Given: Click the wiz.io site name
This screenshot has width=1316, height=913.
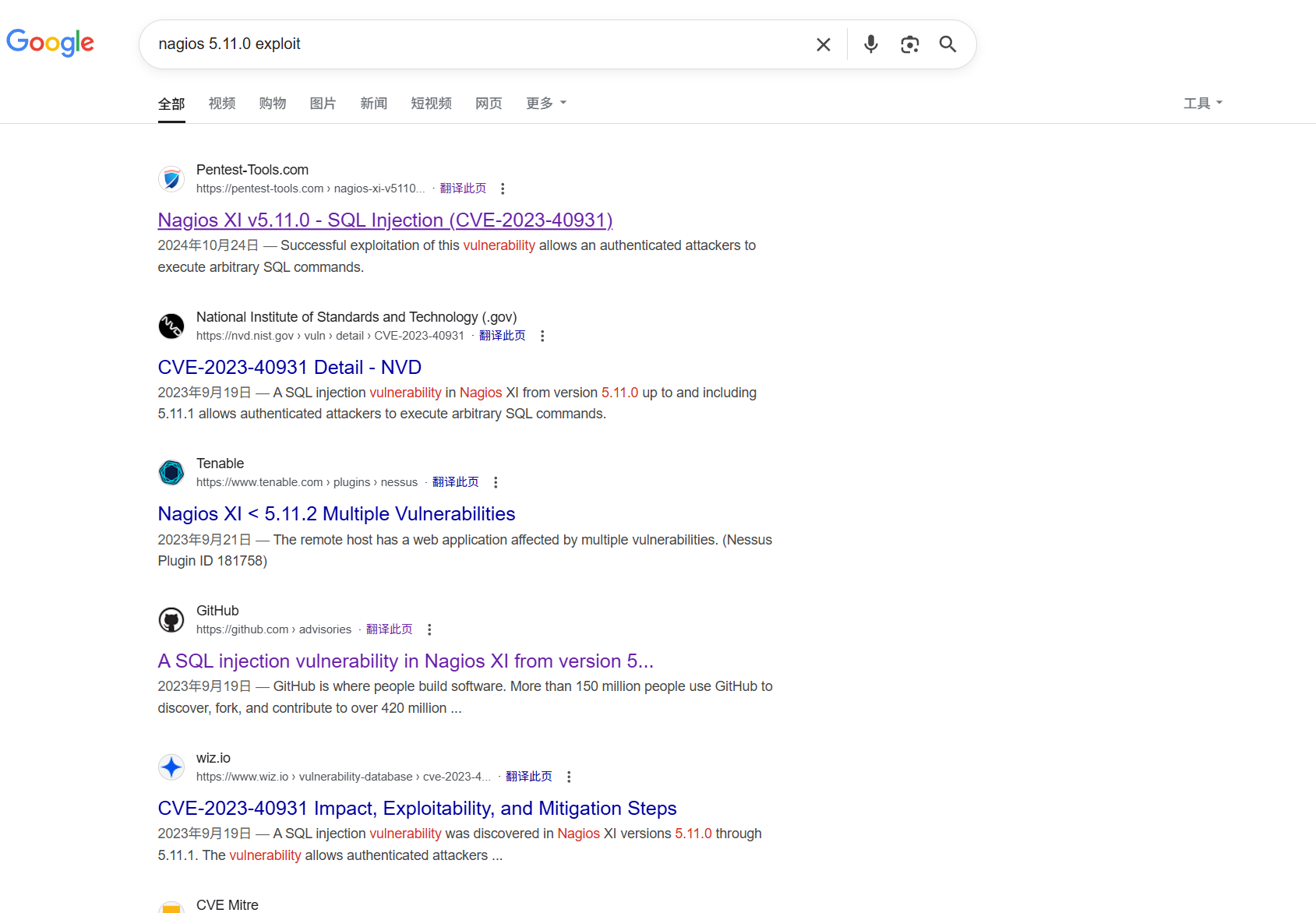Looking at the screenshot, I should click(x=213, y=758).
